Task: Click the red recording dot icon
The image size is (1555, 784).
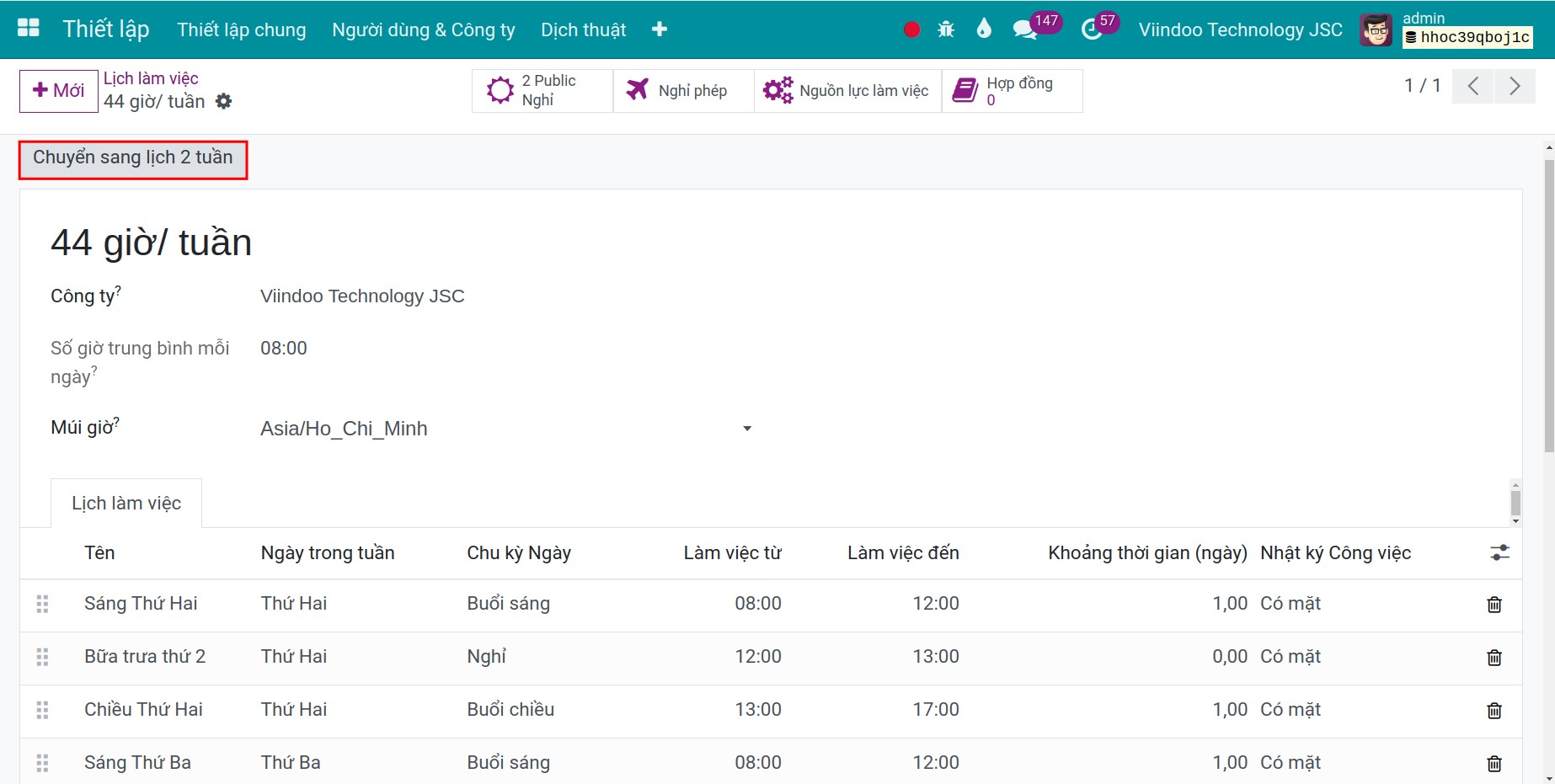Action: pos(911,29)
